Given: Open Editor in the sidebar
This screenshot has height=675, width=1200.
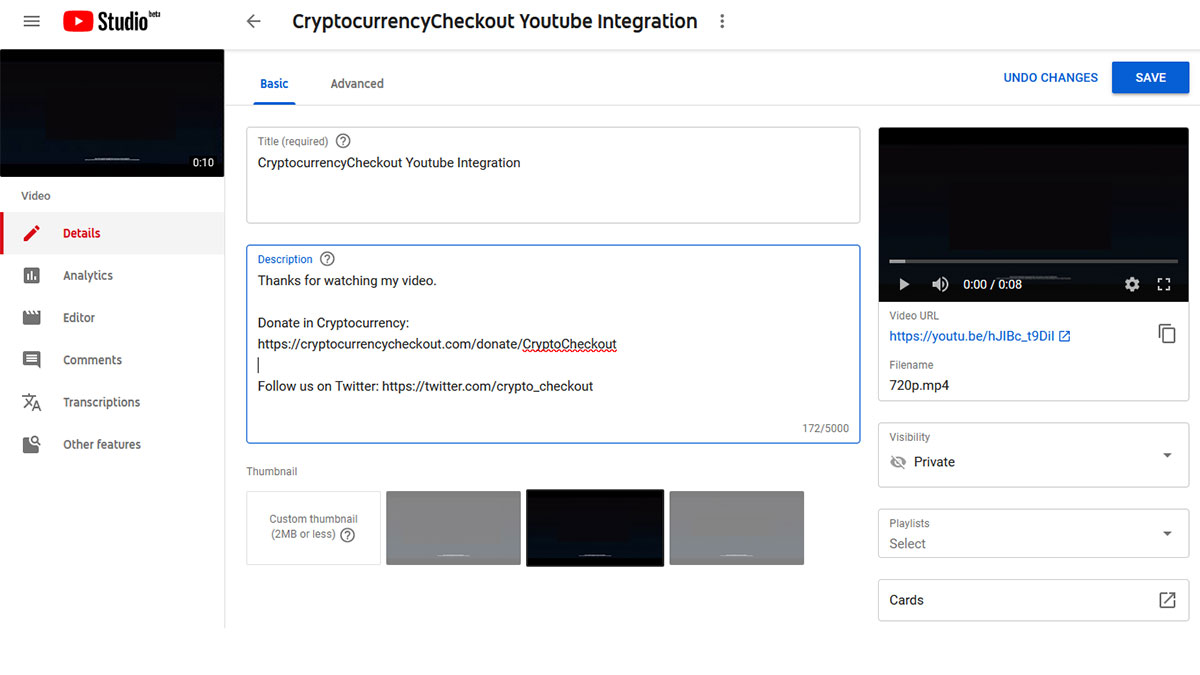Looking at the screenshot, I should coord(112,318).
